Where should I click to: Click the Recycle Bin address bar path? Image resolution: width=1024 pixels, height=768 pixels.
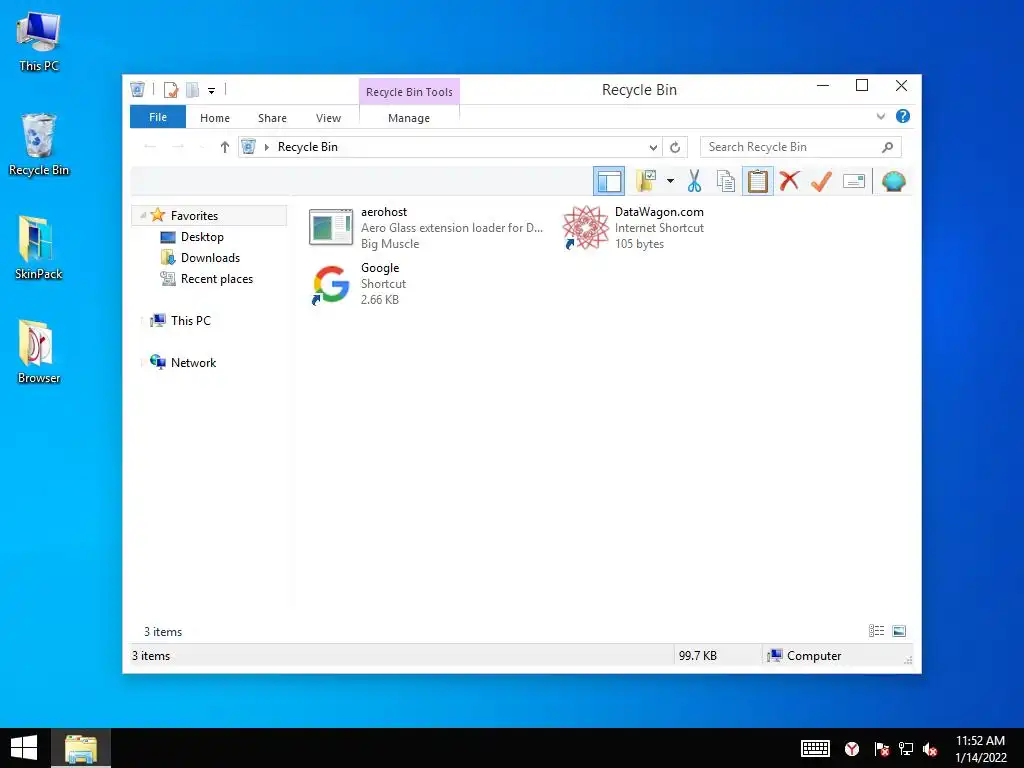point(308,147)
